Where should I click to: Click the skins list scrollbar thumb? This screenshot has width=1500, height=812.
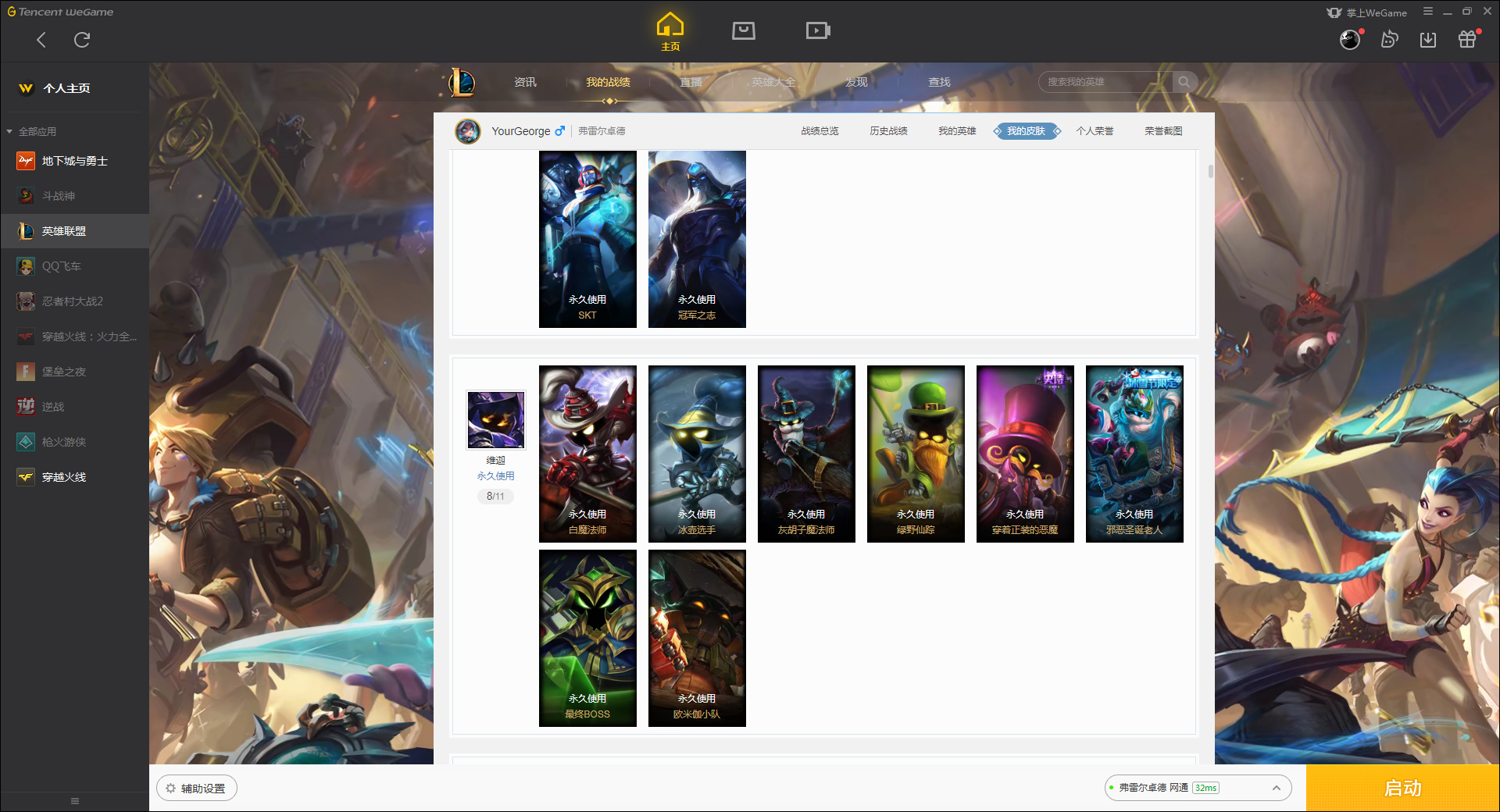point(1210,171)
